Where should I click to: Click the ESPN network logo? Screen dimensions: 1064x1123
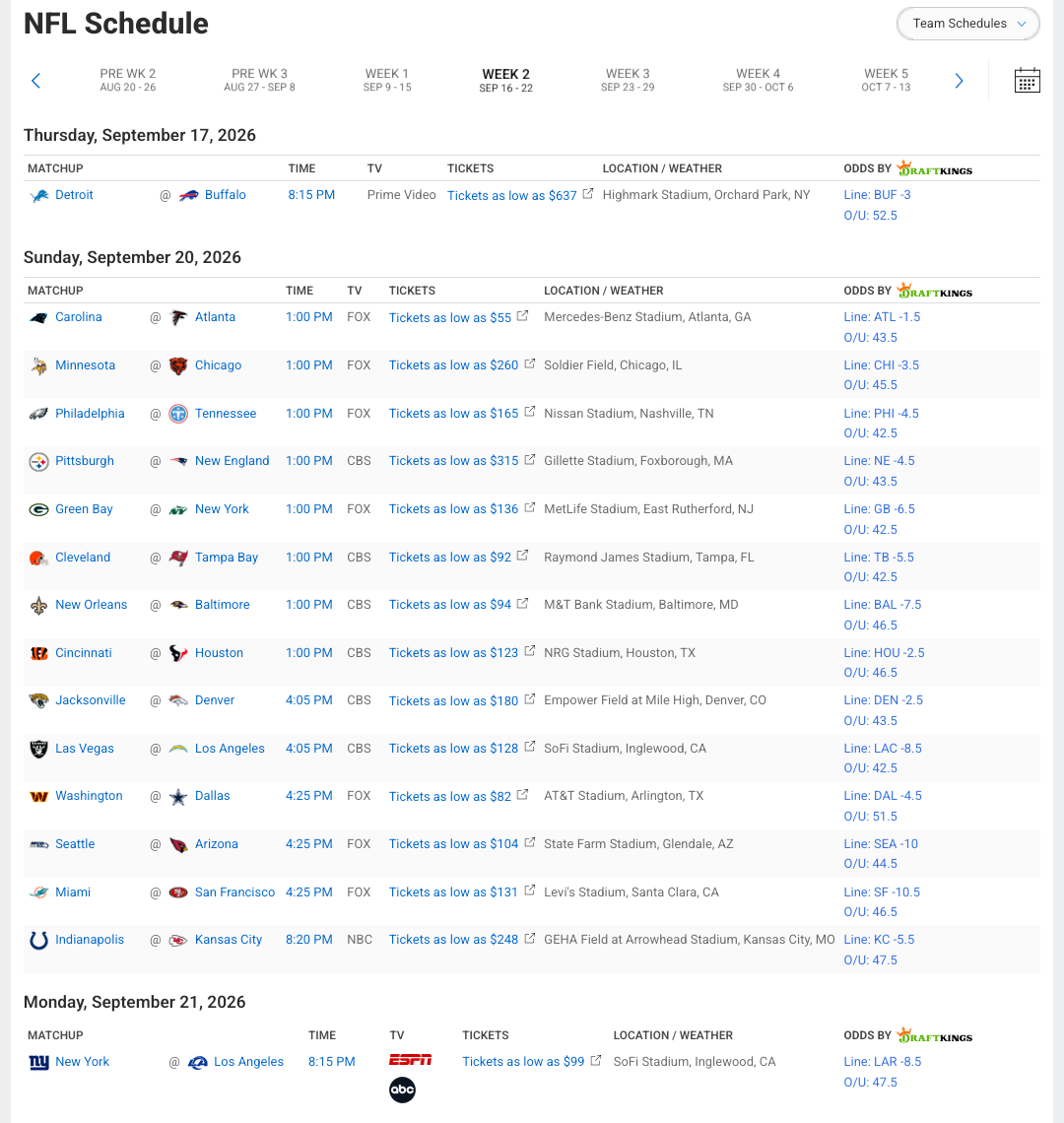411,1060
